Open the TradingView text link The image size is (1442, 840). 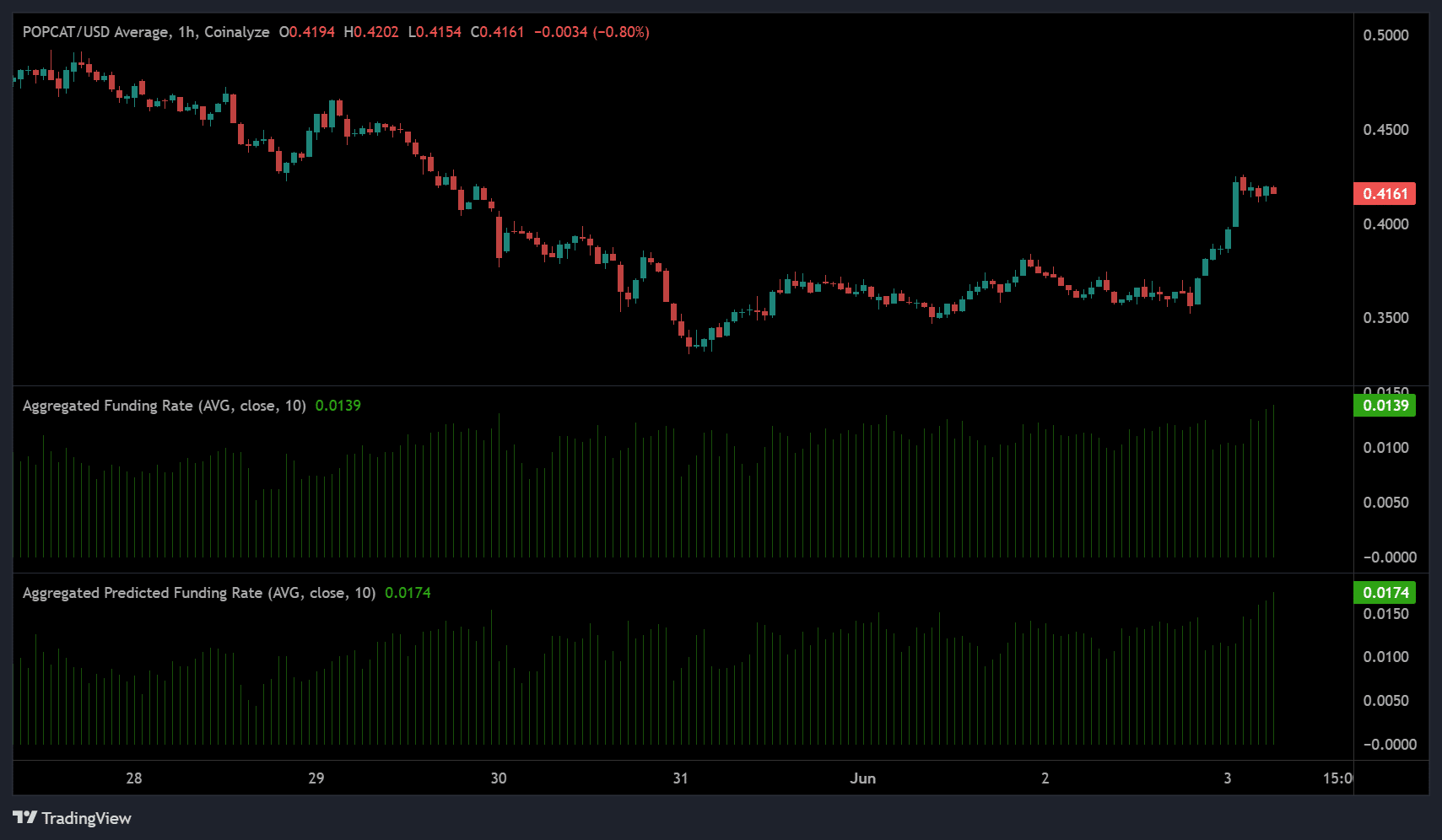(86, 818)
